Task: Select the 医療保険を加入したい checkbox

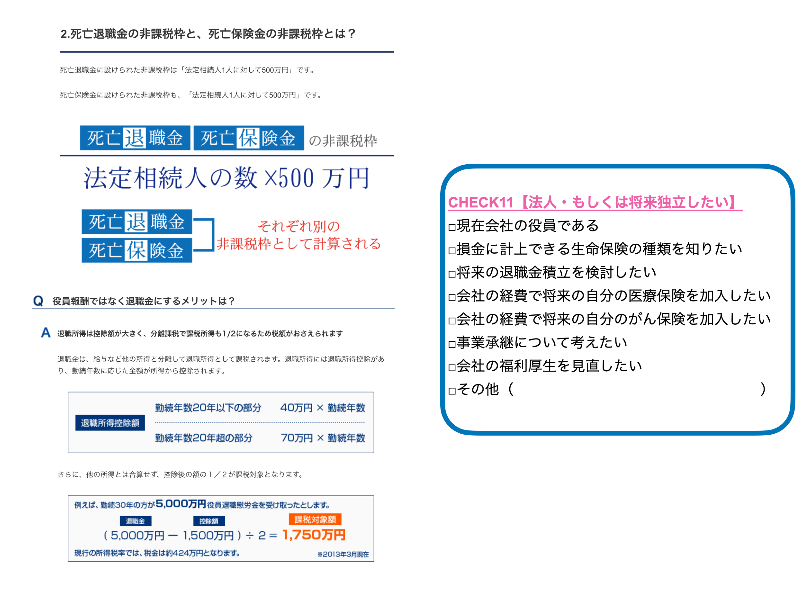Action: point(453,296)
